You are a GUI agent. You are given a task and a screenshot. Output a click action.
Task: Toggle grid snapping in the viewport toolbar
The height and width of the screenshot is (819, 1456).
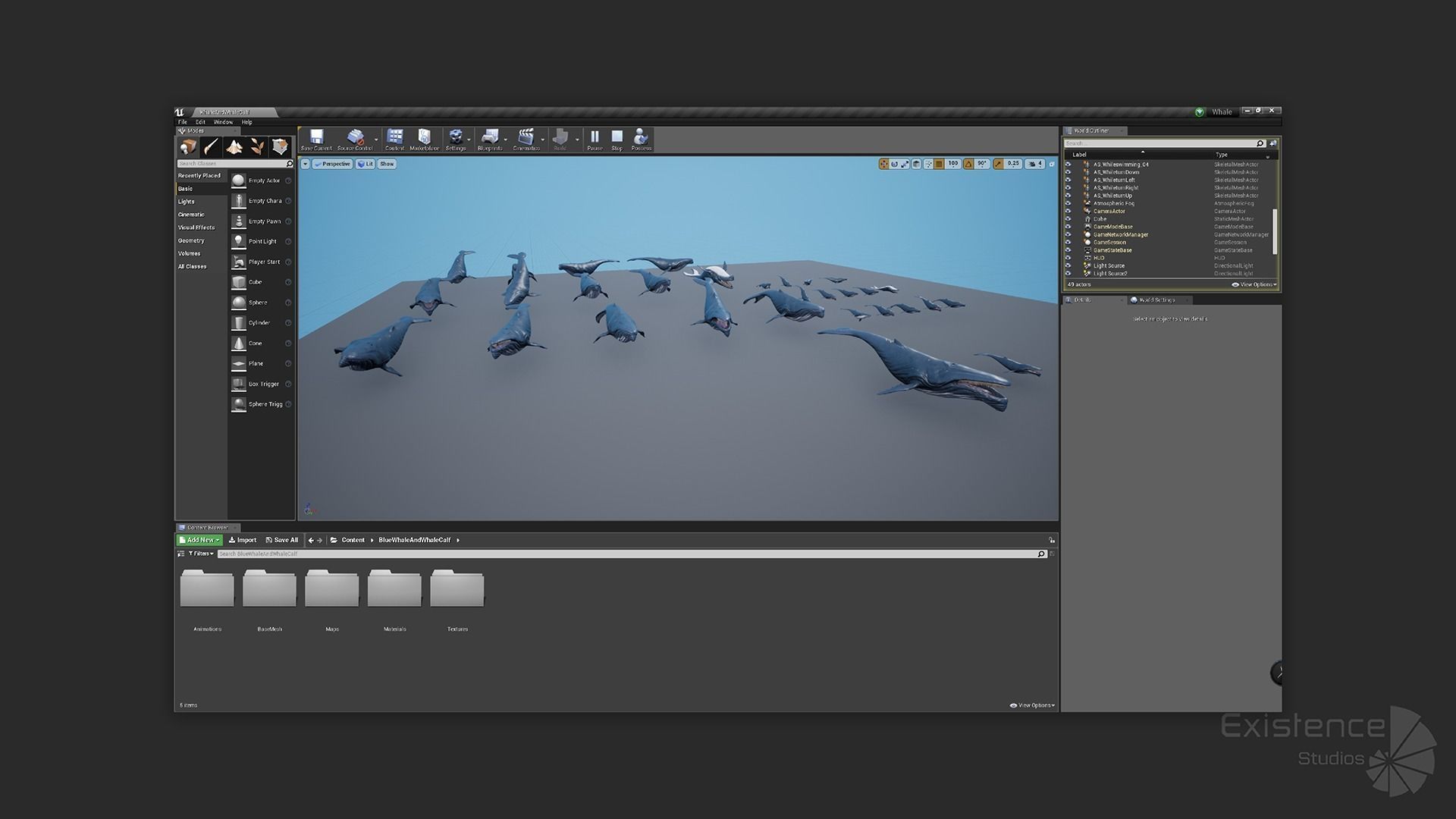[x=939, y=164]
